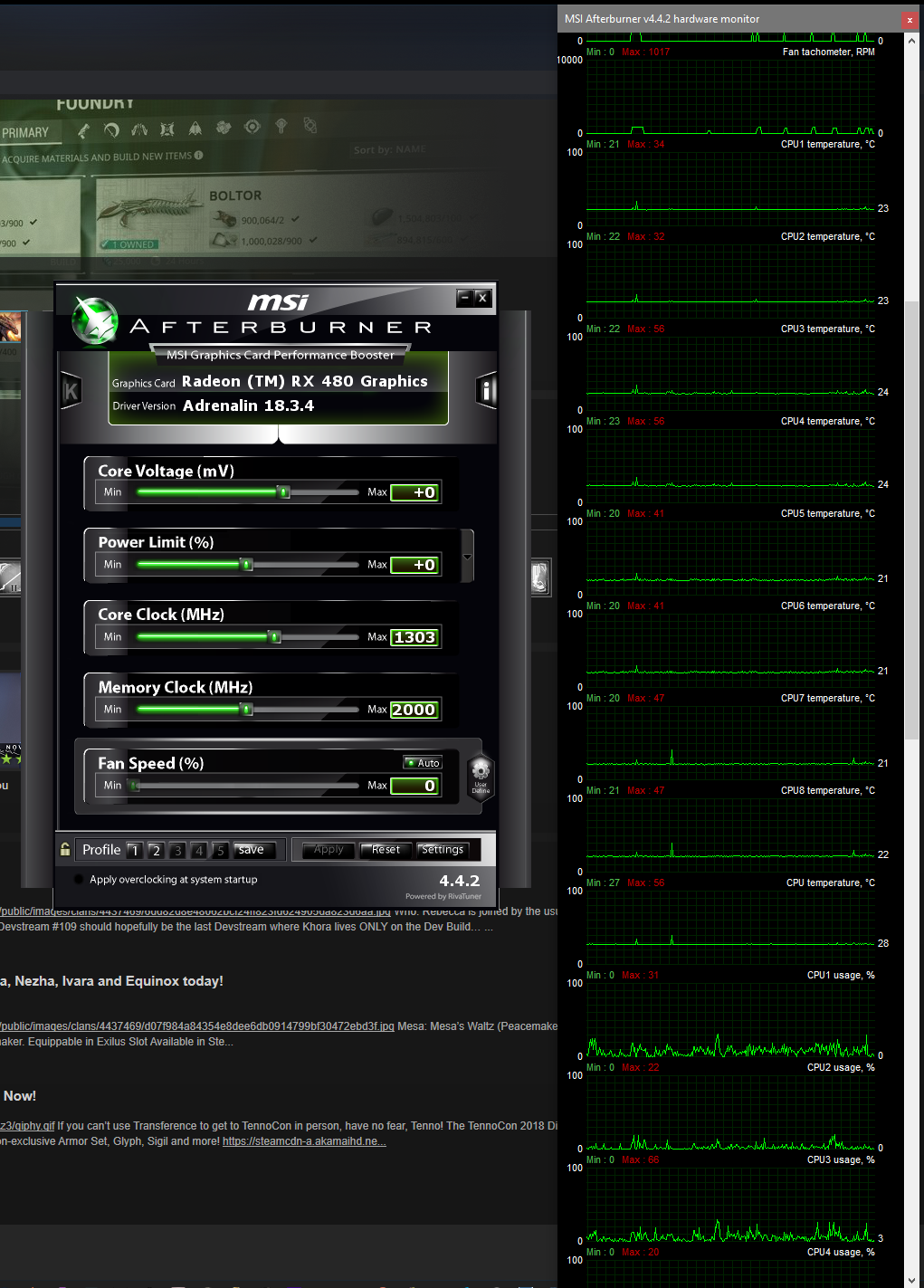Click the profile lock padlock icon

click(65, 849)
